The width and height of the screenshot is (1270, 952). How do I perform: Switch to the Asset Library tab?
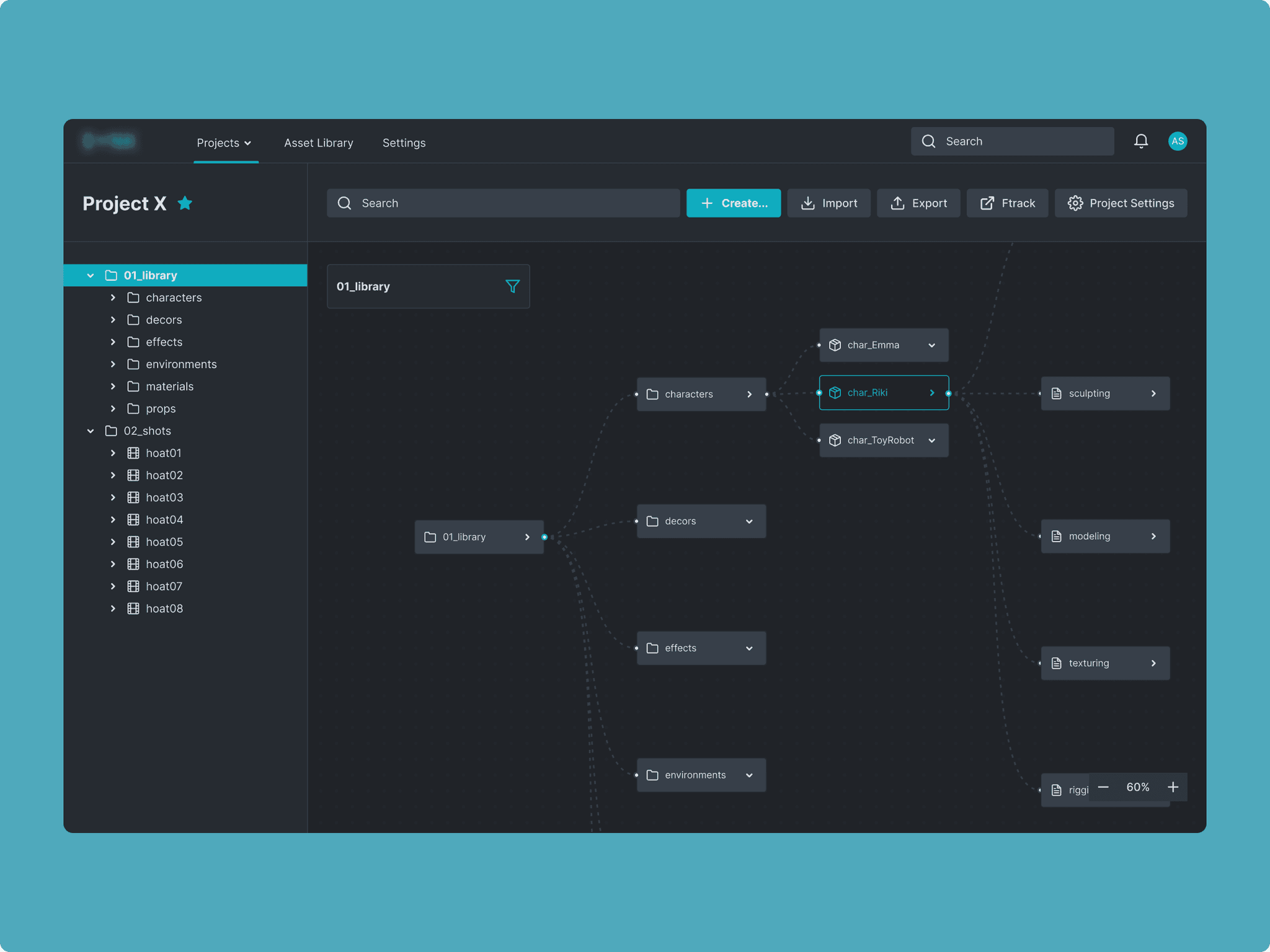(319, 143)
